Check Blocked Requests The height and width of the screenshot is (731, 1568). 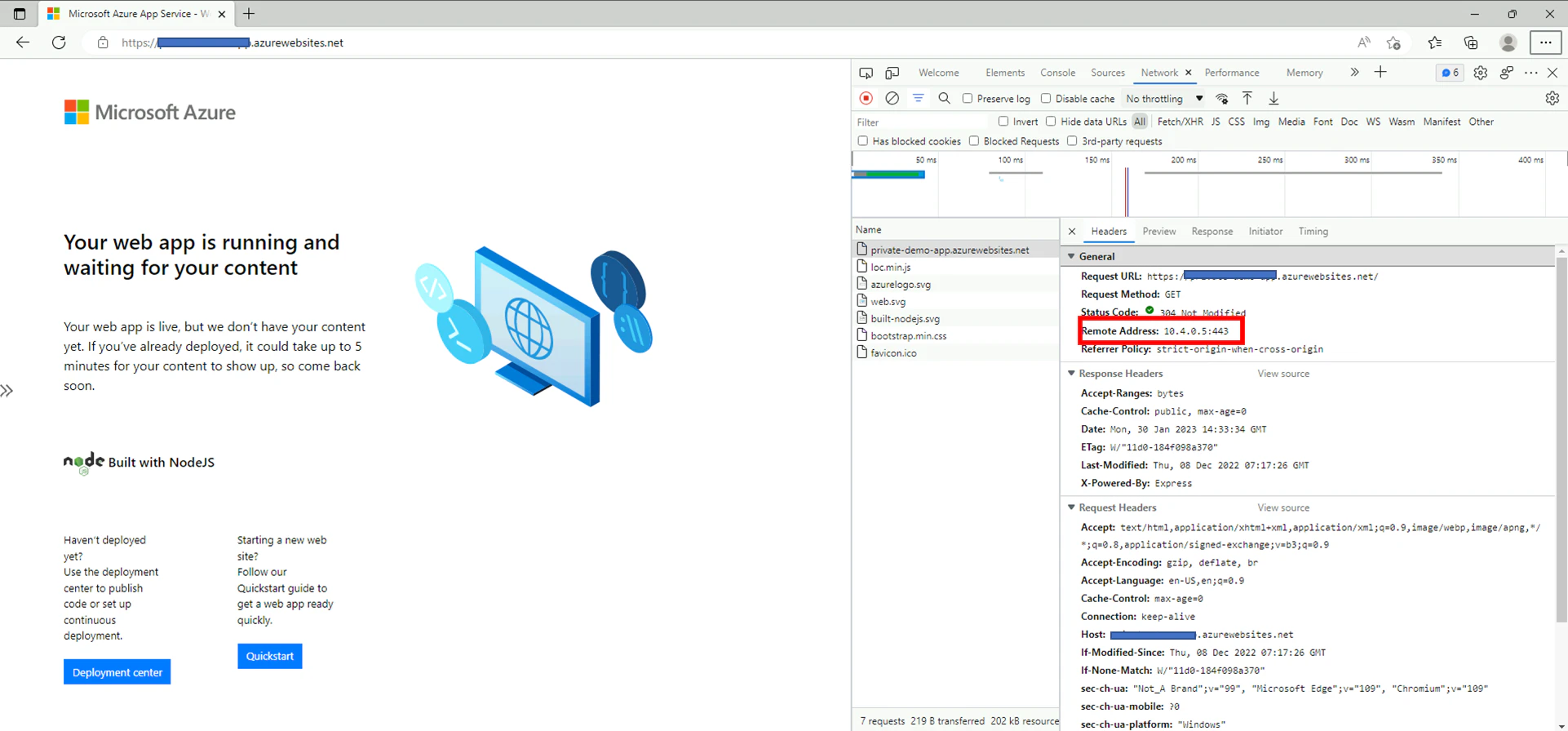(x=974, y=141)
